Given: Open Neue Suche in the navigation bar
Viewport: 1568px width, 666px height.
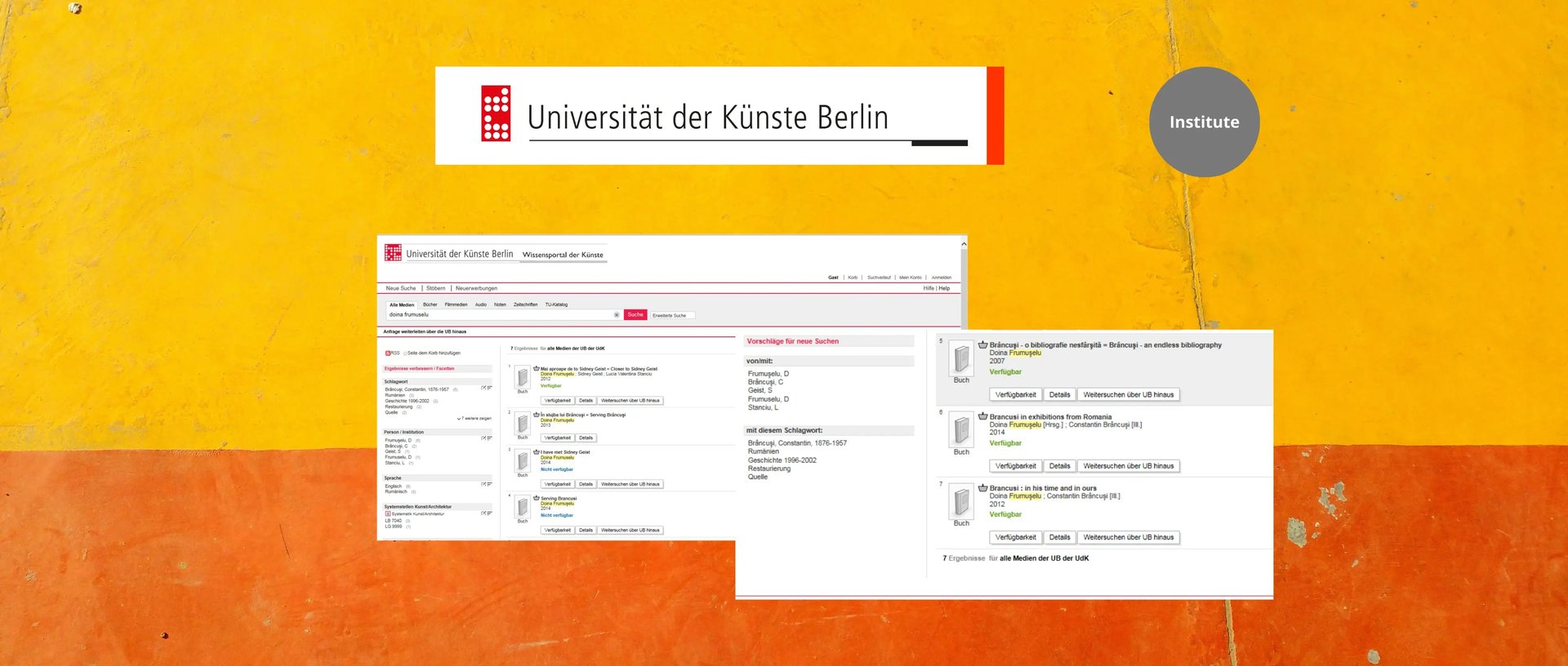Looking at the screenshot, I should [x=401, y=288].
